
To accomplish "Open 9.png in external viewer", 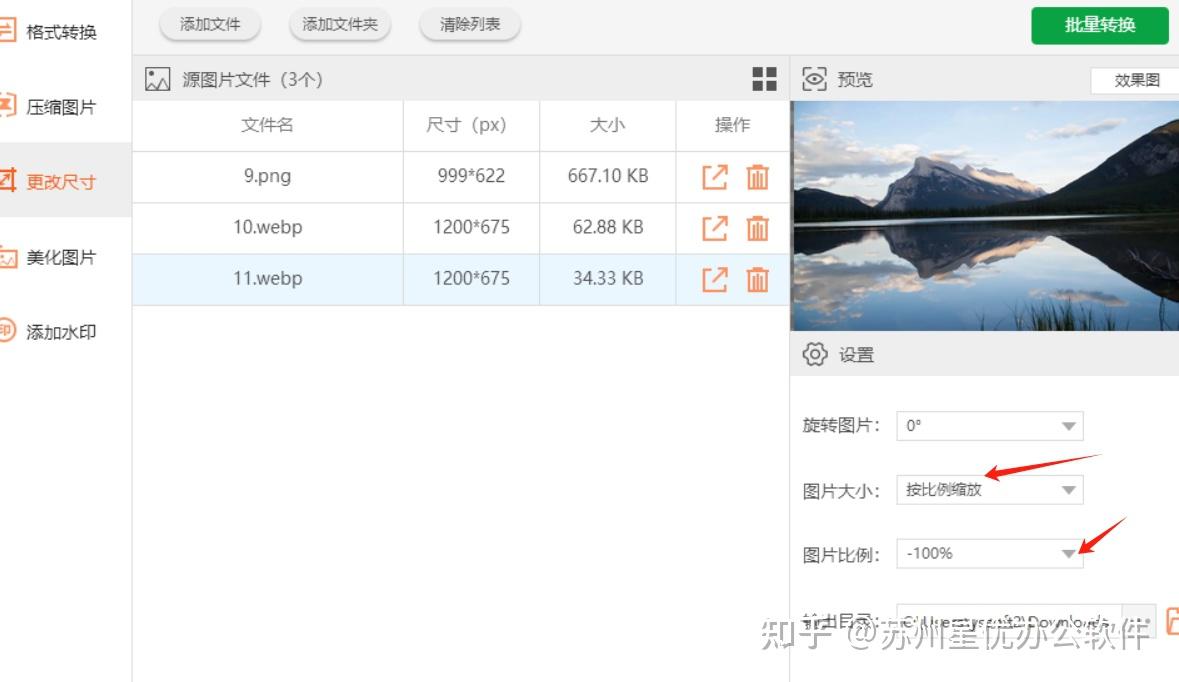I will click(x=714, y=177).
